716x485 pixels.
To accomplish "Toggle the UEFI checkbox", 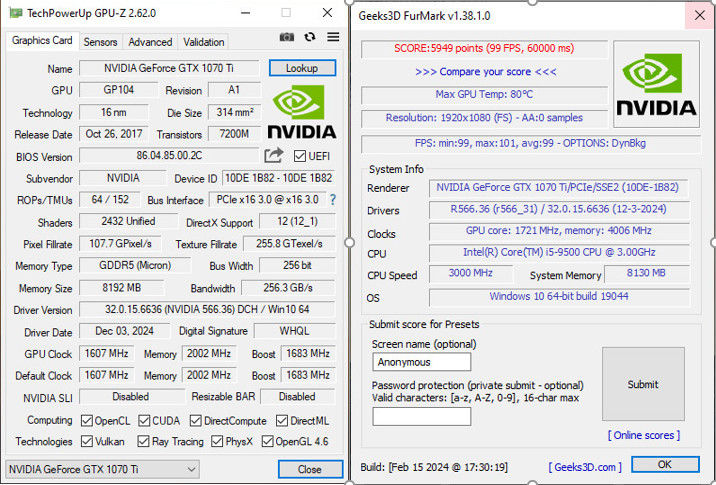I will point(300,156).
